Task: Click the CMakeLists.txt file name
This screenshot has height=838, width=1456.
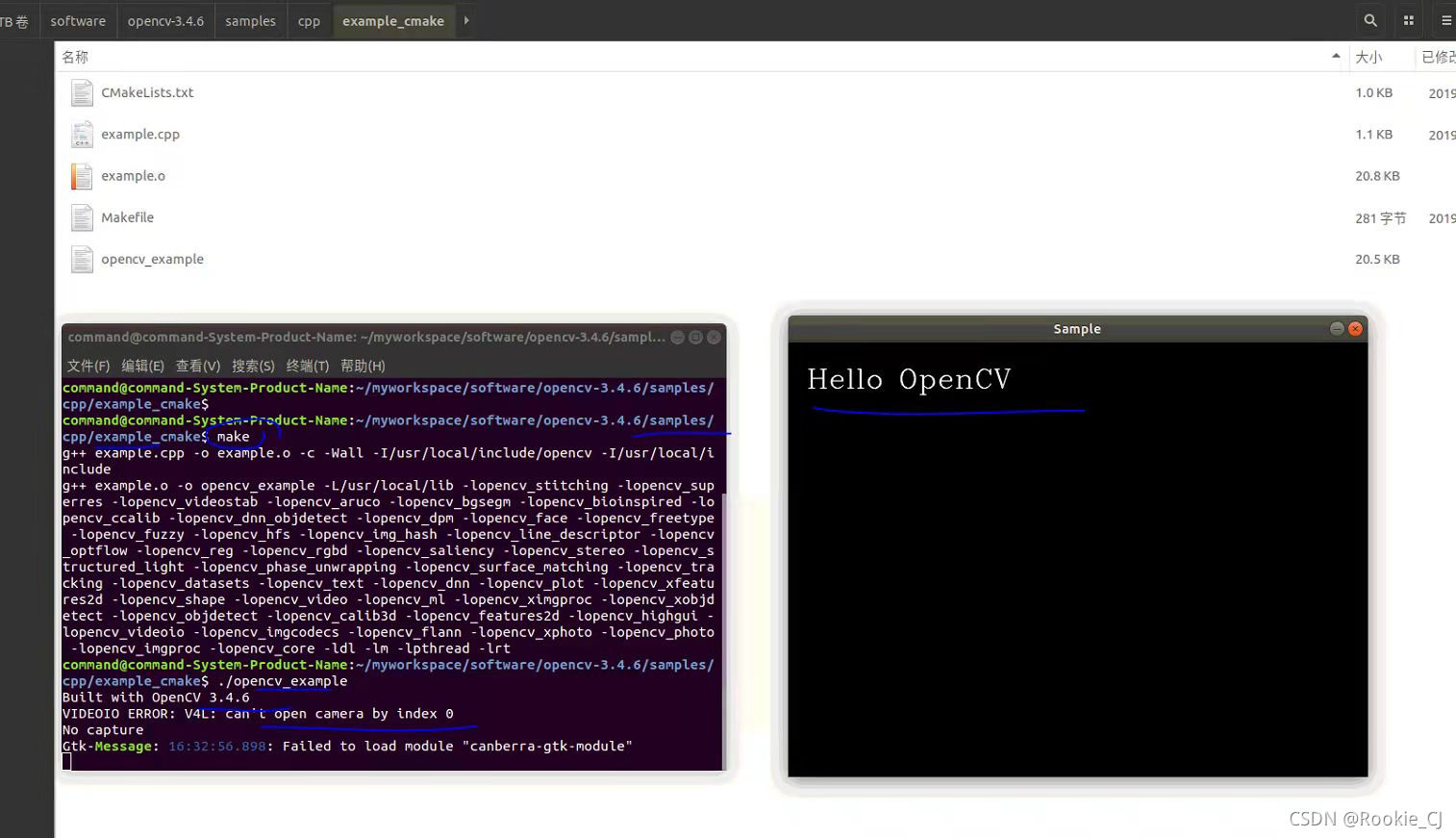Action: coord(147,92)
